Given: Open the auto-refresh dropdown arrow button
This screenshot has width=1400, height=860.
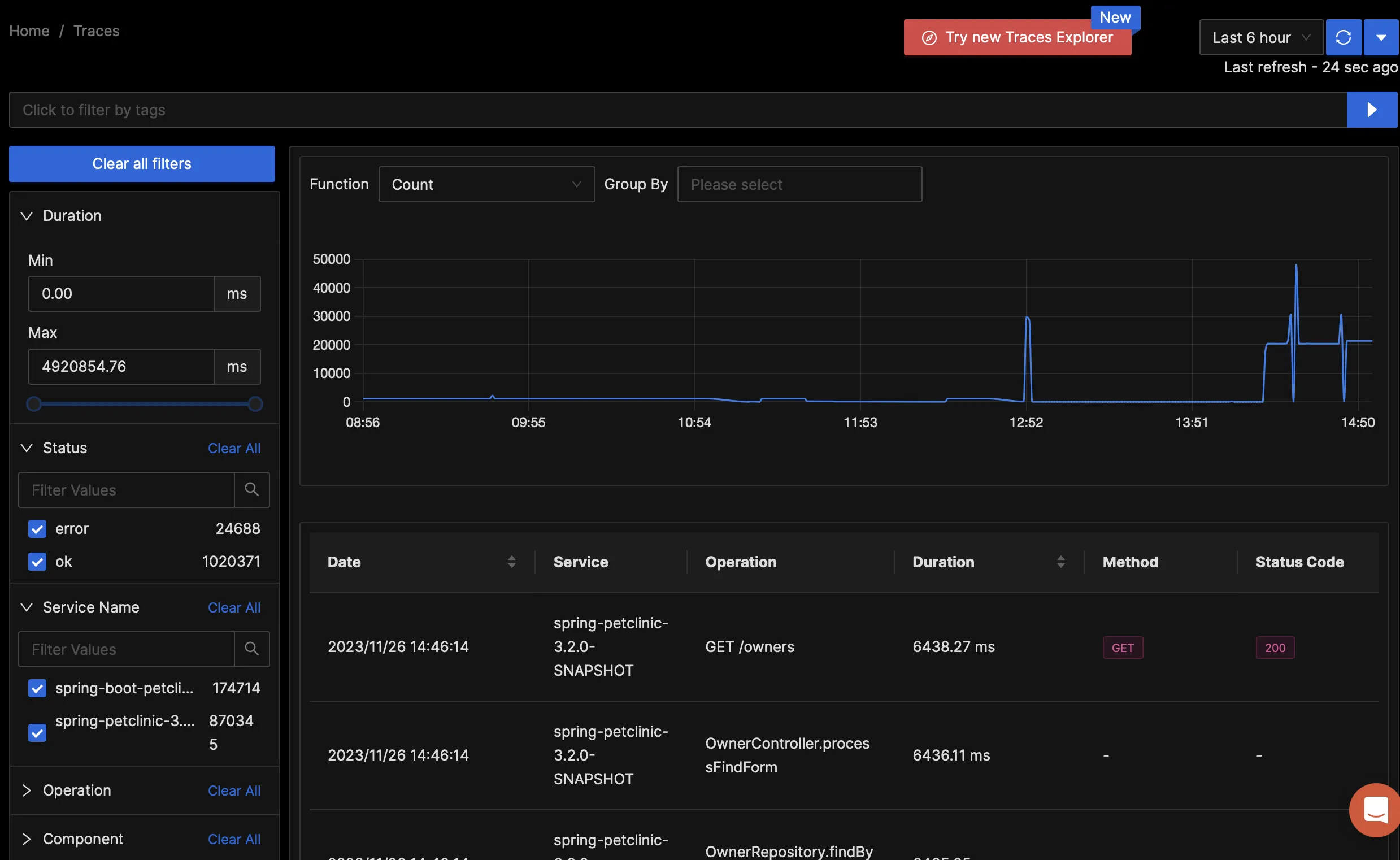Looking at the screenshot, I should [x=1381, y=37].
